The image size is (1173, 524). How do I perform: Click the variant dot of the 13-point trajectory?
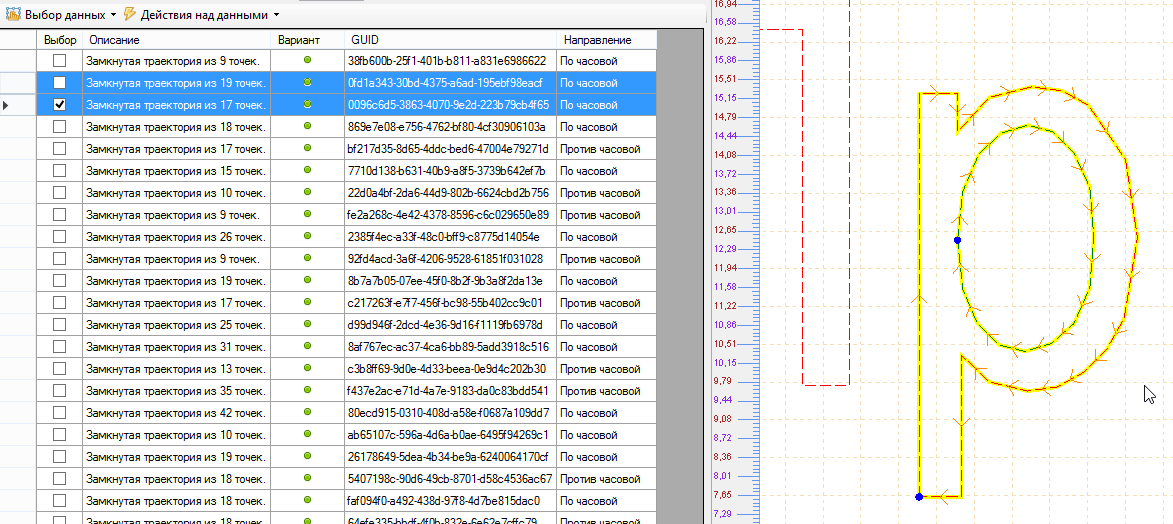[x=307, y=368]
